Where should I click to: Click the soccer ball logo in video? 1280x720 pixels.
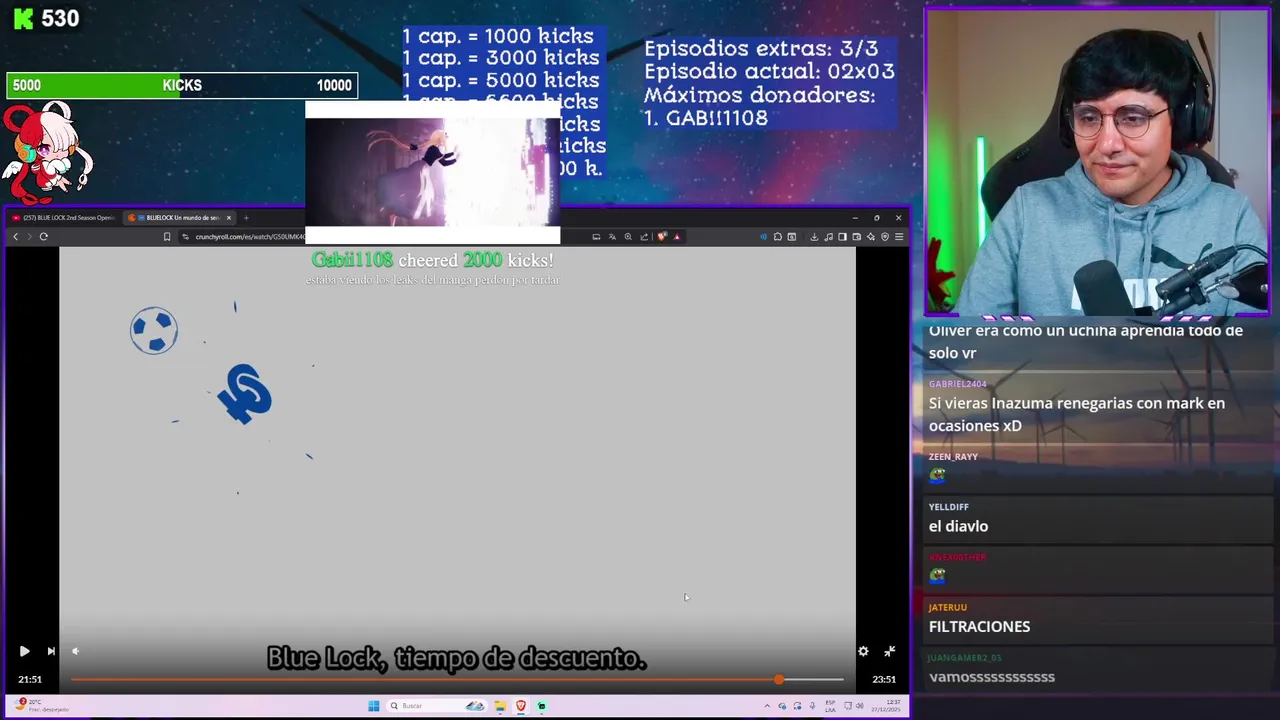click(154, 330)
